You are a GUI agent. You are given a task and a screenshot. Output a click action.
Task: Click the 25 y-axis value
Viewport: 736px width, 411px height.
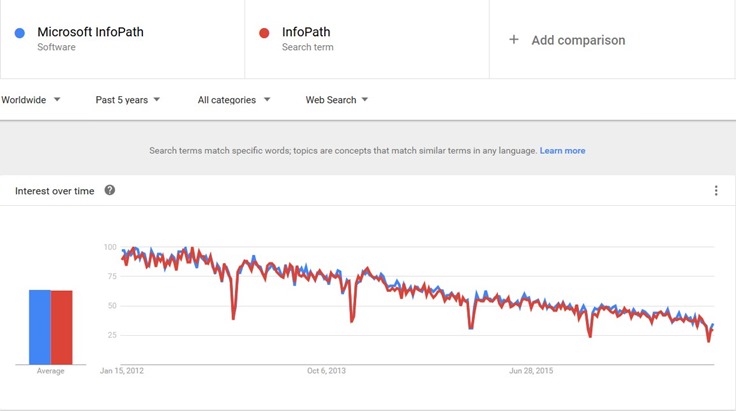coord(112,335)
